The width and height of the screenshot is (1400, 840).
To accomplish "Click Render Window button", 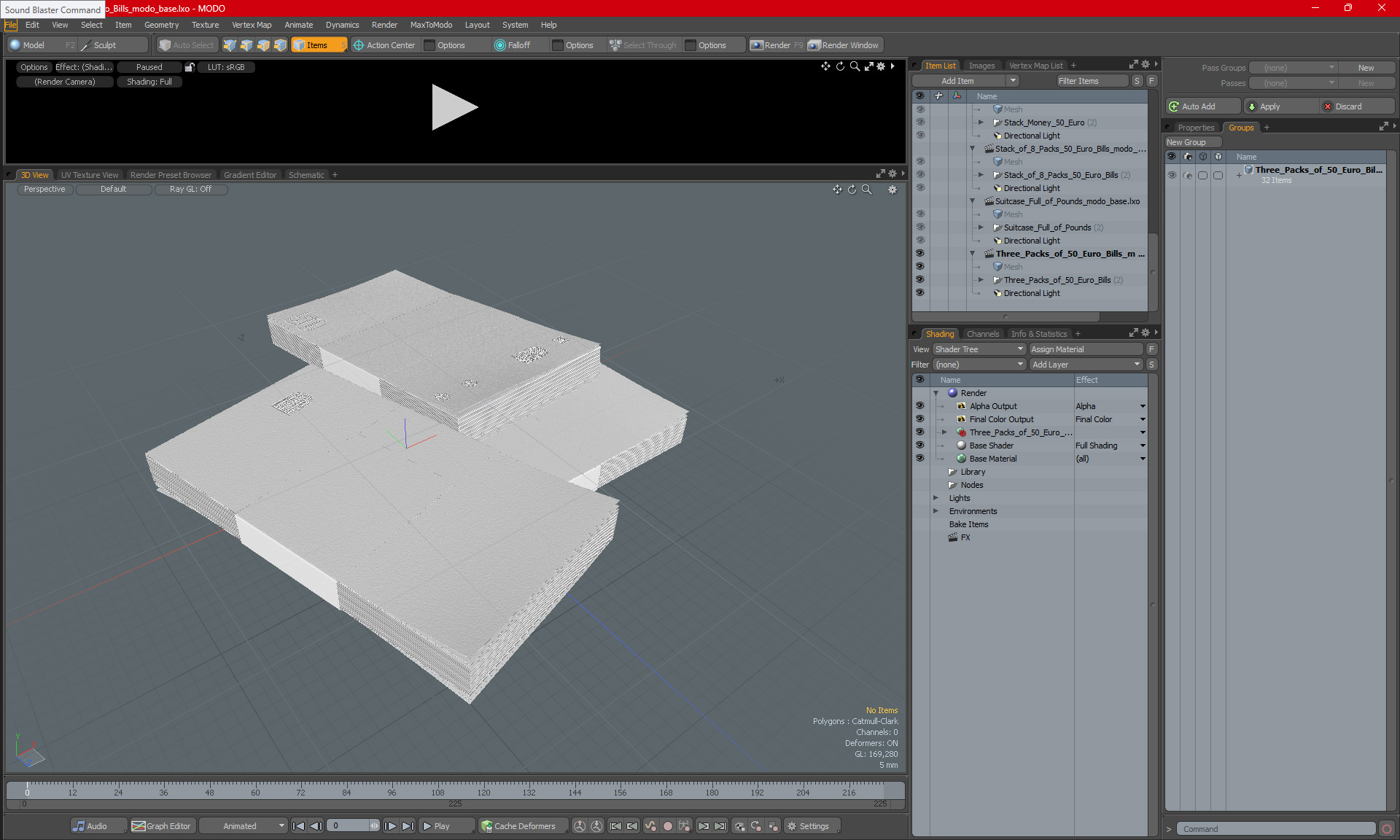I will coord(844,45).
